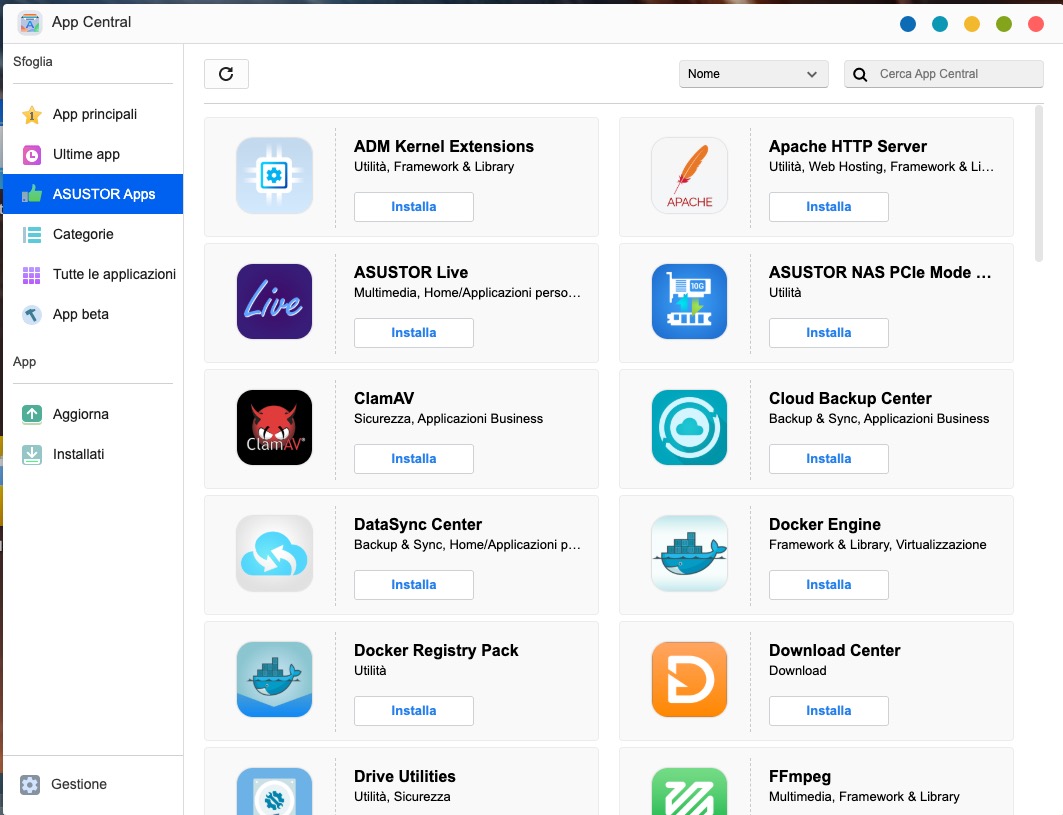Image resolution: width=1063 pixels, height=815 pixels.
Task: Install ASUSTOR Live
Action: coord(414,333)
